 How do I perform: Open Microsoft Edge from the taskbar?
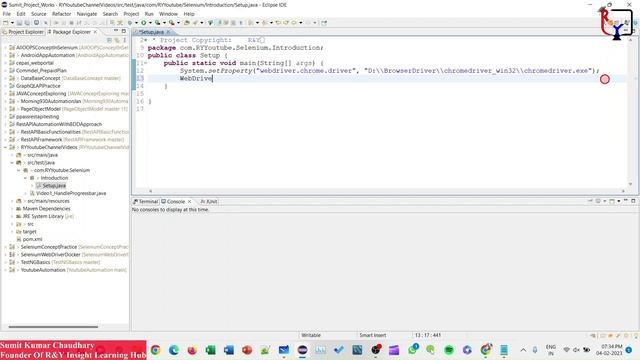174,350
